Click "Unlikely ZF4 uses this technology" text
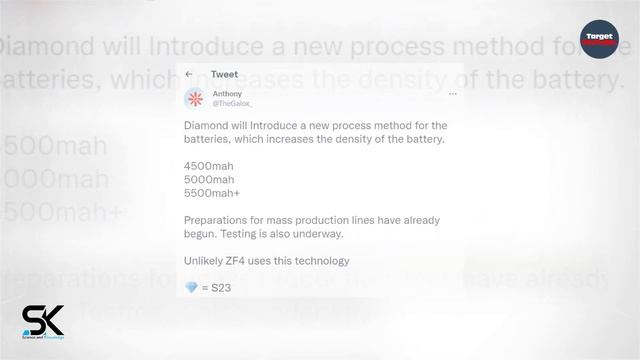 (x=267, y=261)
